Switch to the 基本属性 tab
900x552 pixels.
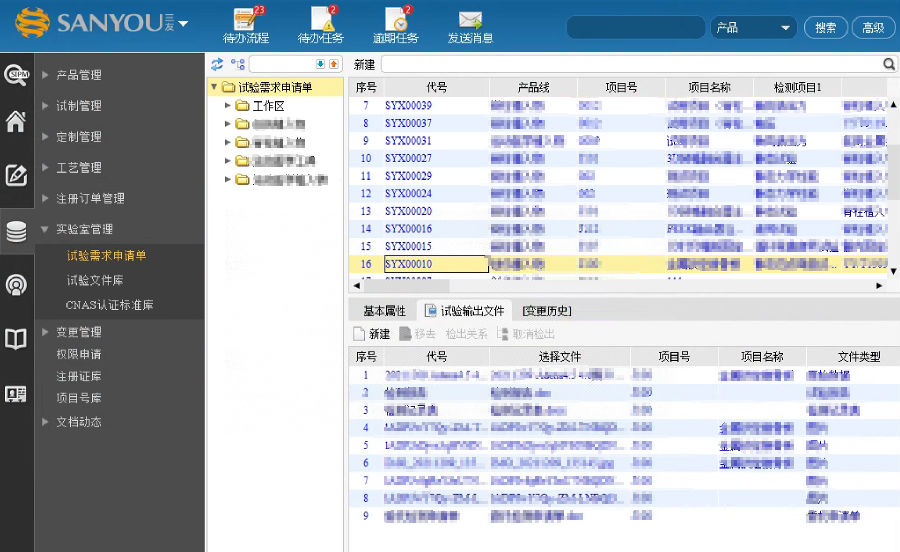pyautogui.click(x=384, y=310)
